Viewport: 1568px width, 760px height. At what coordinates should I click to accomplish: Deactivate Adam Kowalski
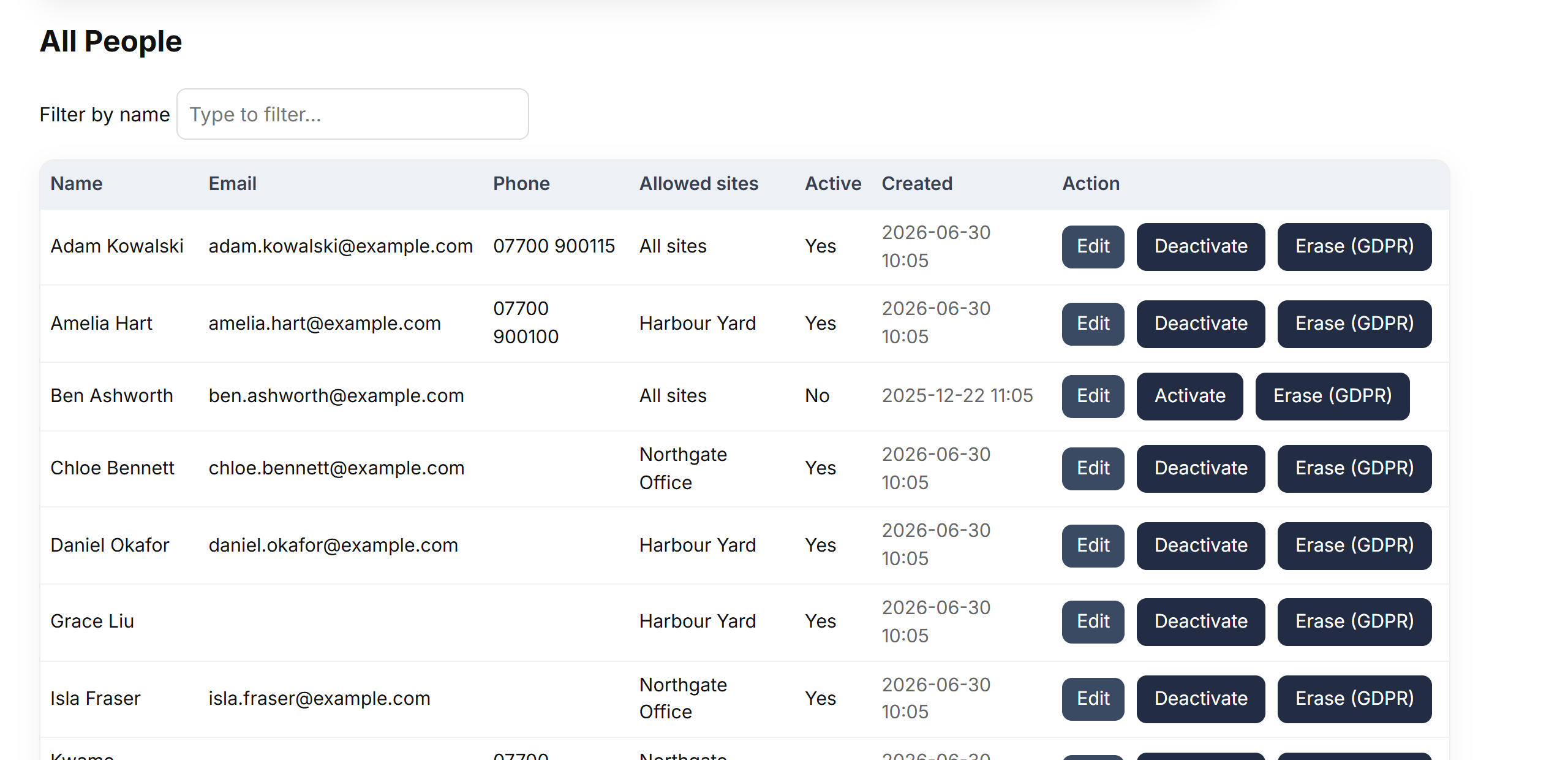1201,246
